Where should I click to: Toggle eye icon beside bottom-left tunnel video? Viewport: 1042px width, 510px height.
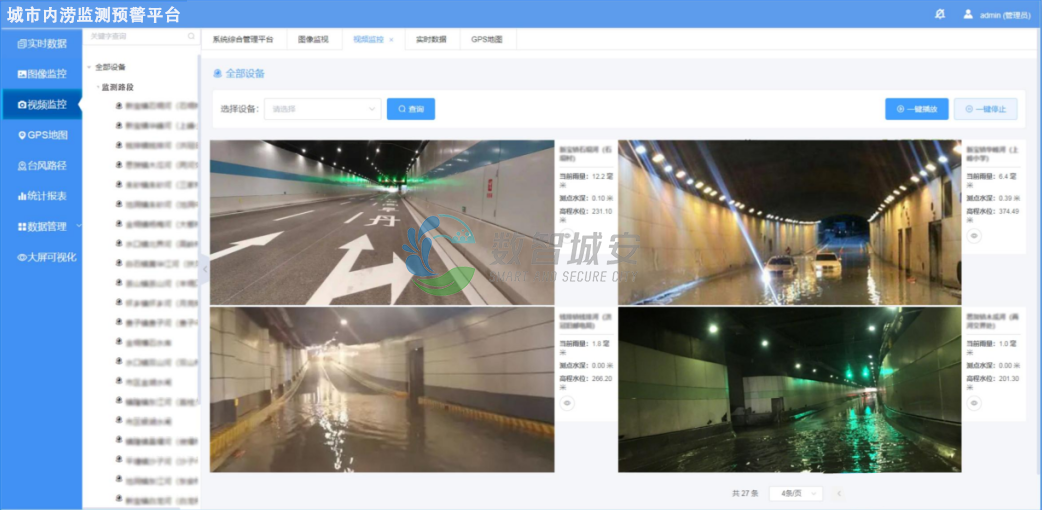coord(567,402)
